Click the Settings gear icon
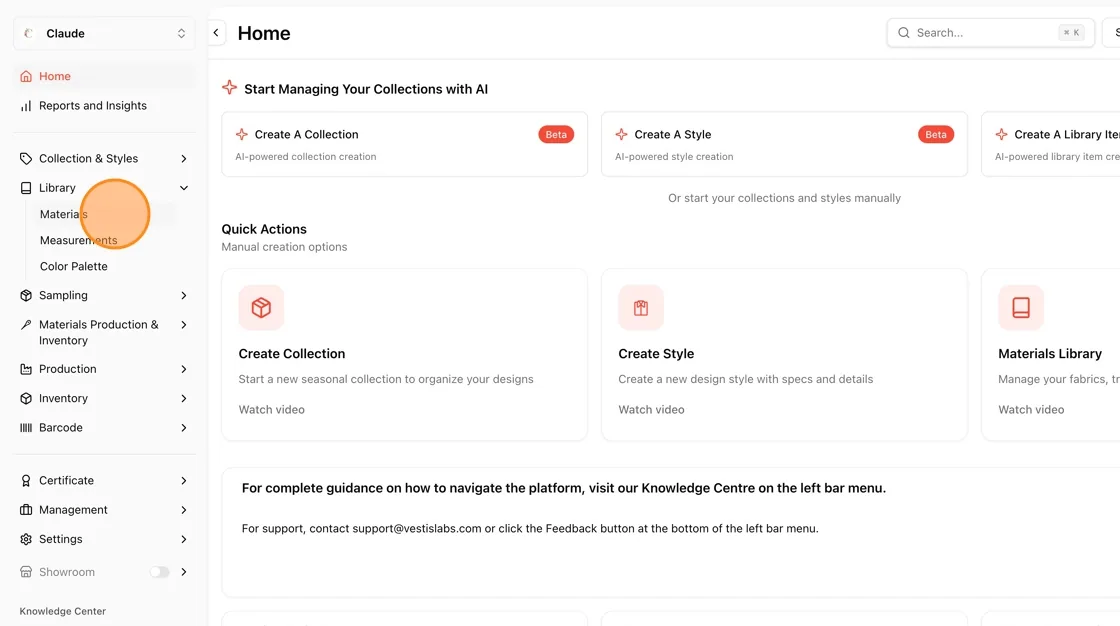Screen dimensions: 1120x626 click(x=26, y=540)
